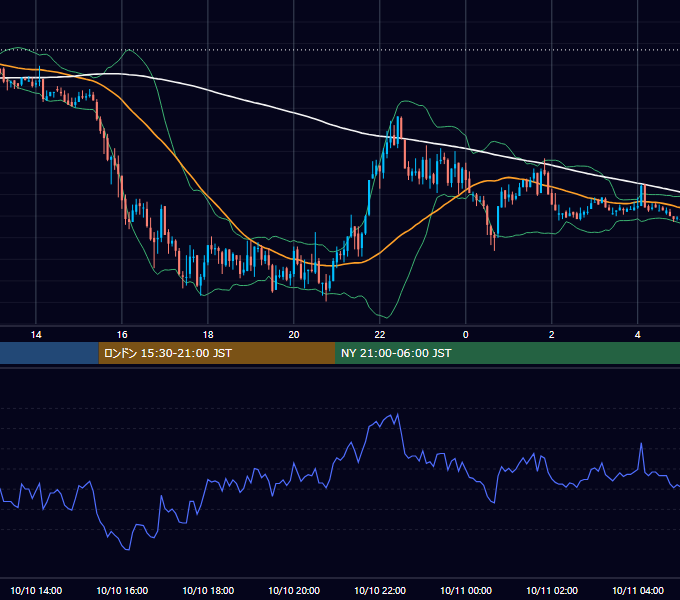Select the ロンドン 15:30-21:00 JST session bar
The width and height of the screenshot is (680, 600).
click(217, 353)
